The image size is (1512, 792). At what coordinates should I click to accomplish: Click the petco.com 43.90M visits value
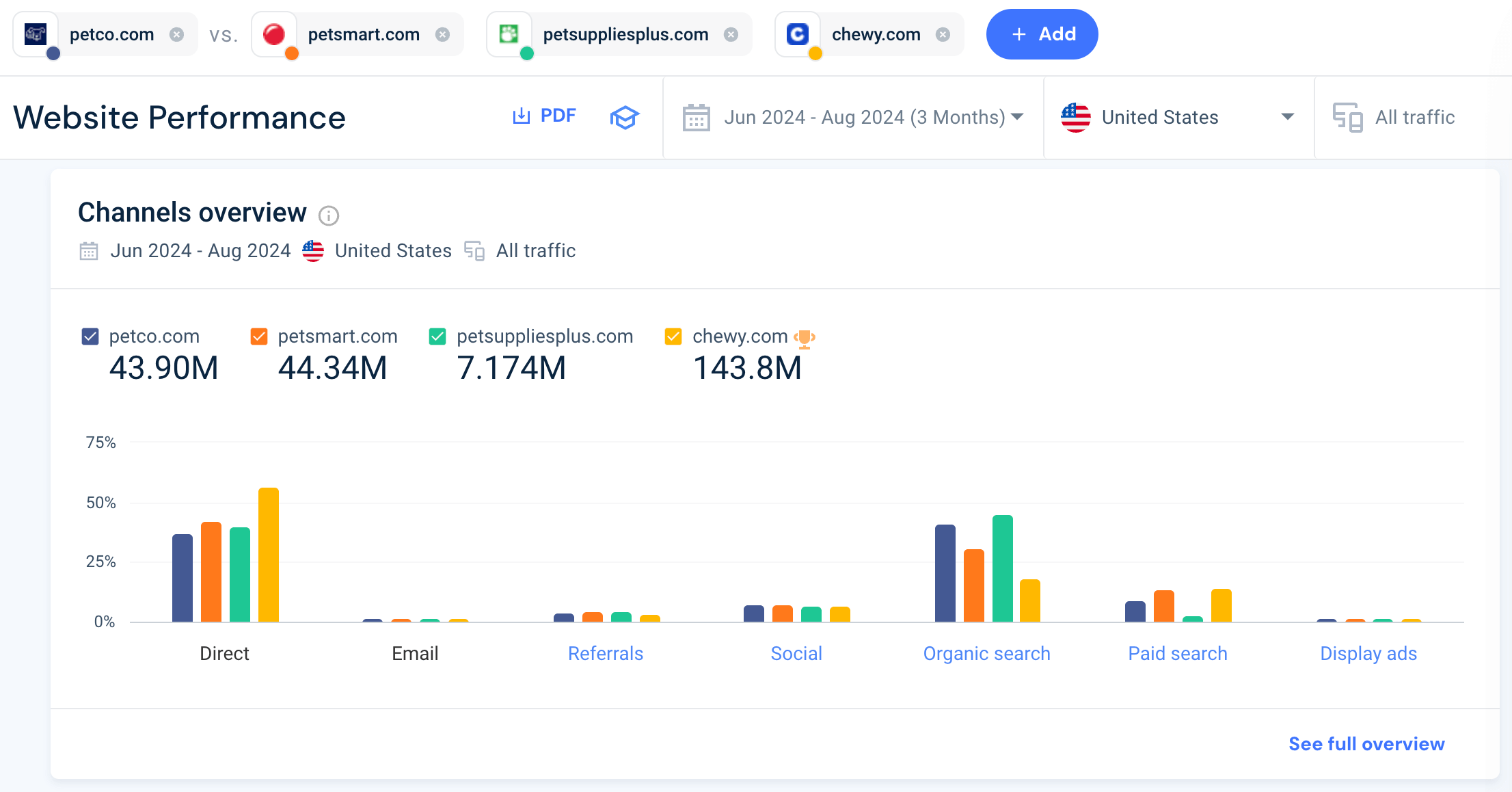(x=164, y=368)
